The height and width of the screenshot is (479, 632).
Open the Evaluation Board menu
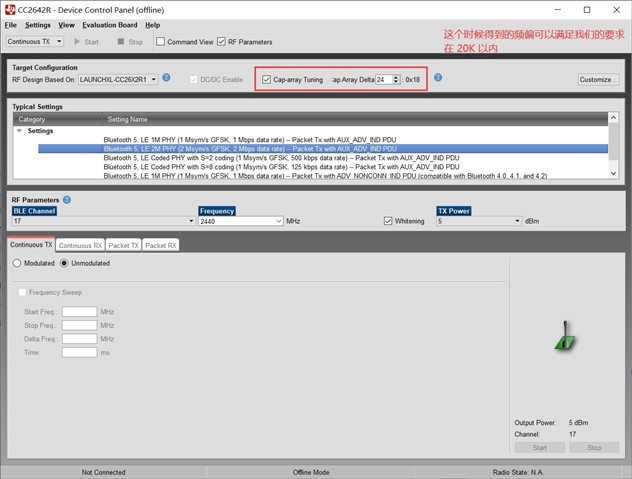[110, 25]
